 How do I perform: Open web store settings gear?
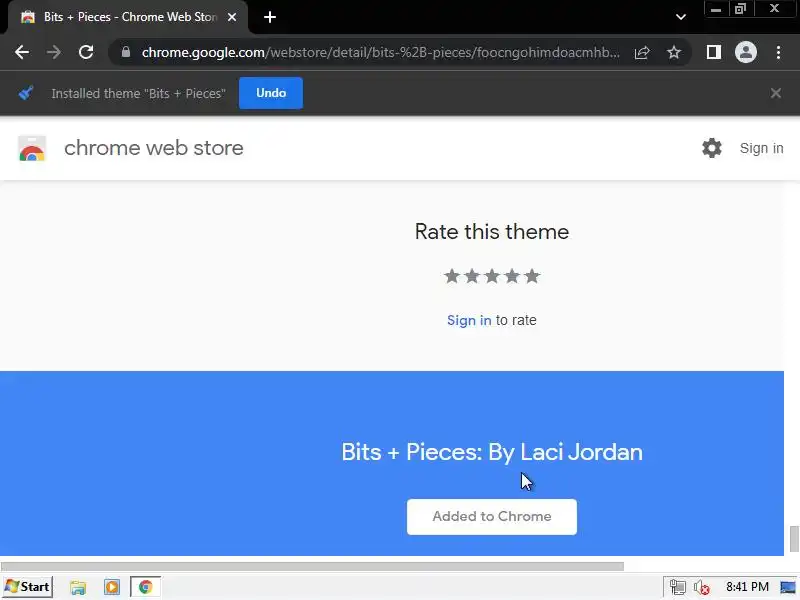(712, 148)
